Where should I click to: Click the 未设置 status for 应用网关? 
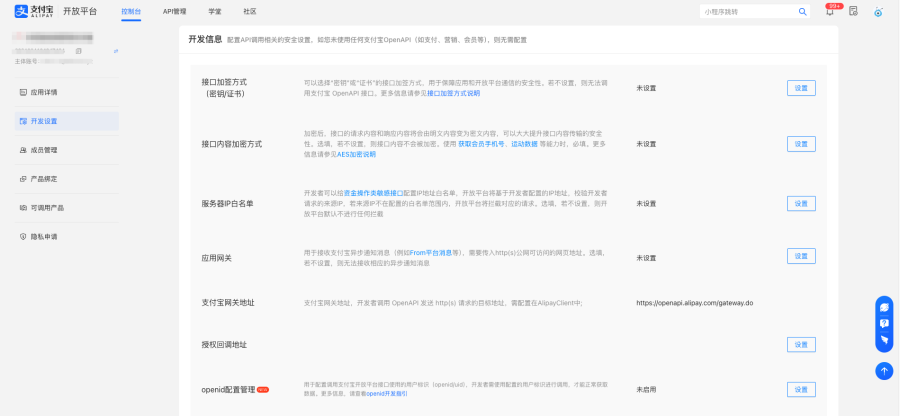[646, 258]
